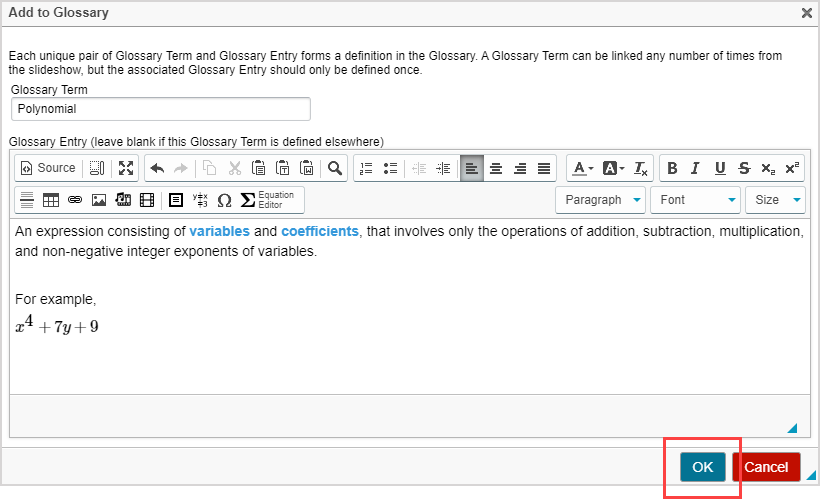Click the OK button
The width and height of the screenshot is (820, 499).
(x=703, y=467)
